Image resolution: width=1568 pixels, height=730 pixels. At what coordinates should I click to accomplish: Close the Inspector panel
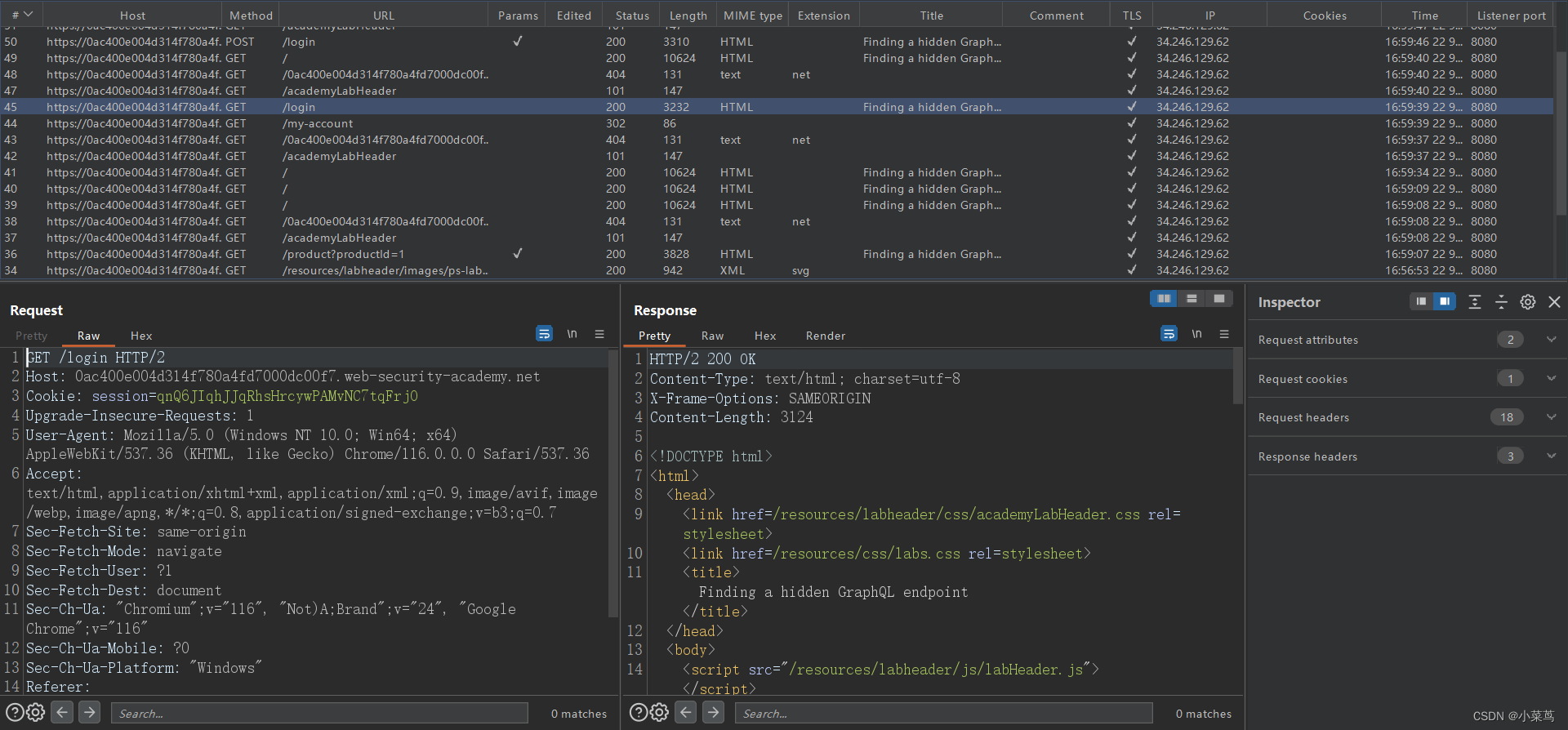tap(1555, 302)
